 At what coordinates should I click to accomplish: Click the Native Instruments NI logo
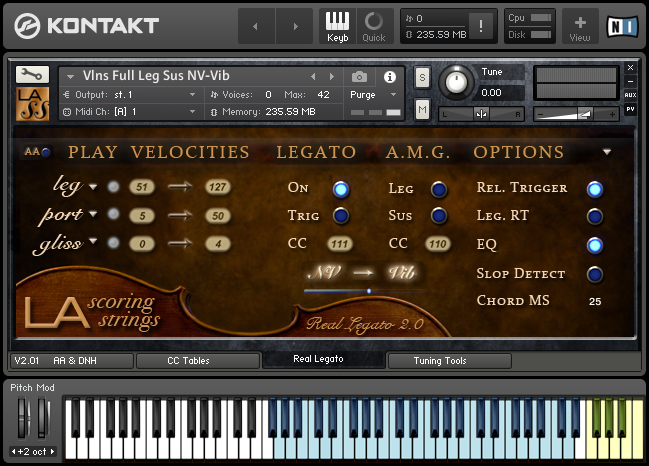click(x=623, y=27)
